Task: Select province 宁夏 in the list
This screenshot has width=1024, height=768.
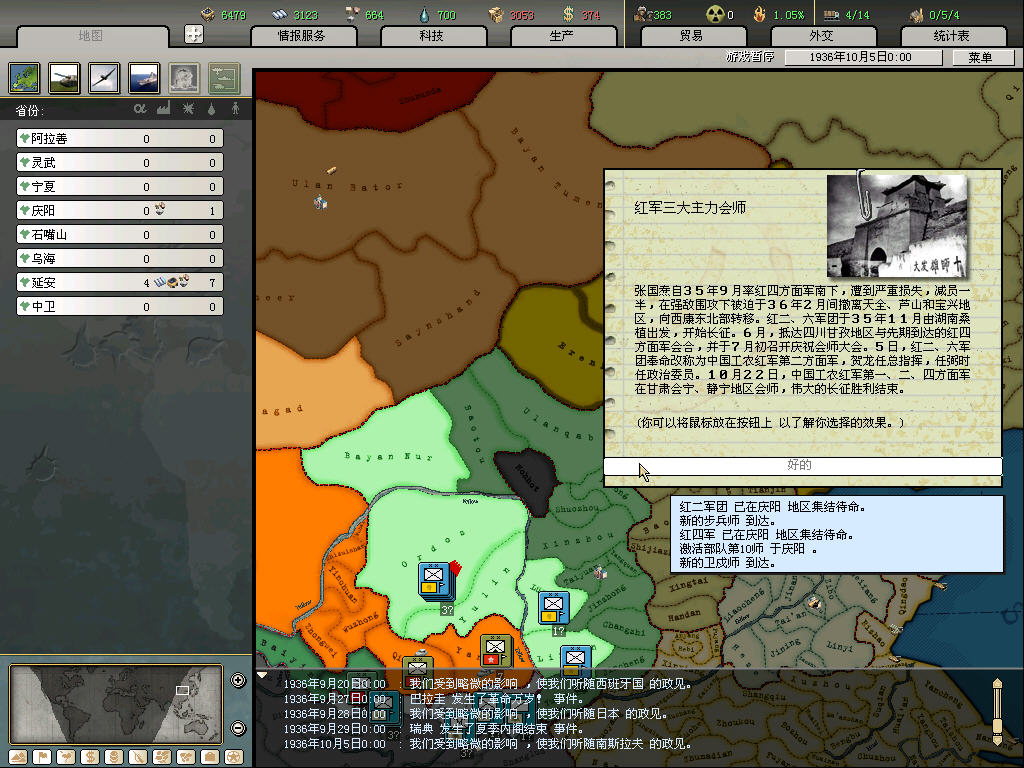Action: pyautogui.click(x=120, y=186)
